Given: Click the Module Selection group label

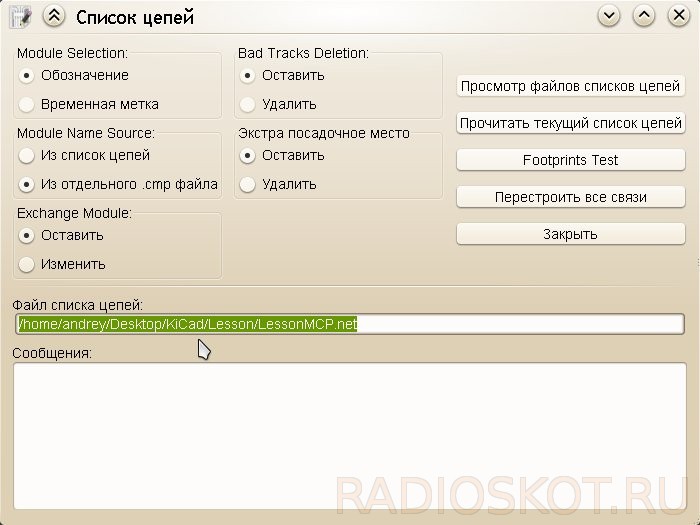Looking at the screenshot, I should click(x=72, y=53).
